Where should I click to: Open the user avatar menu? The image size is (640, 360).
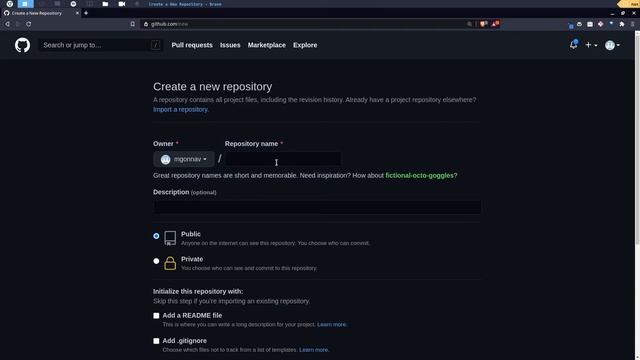tap(612, 45)
